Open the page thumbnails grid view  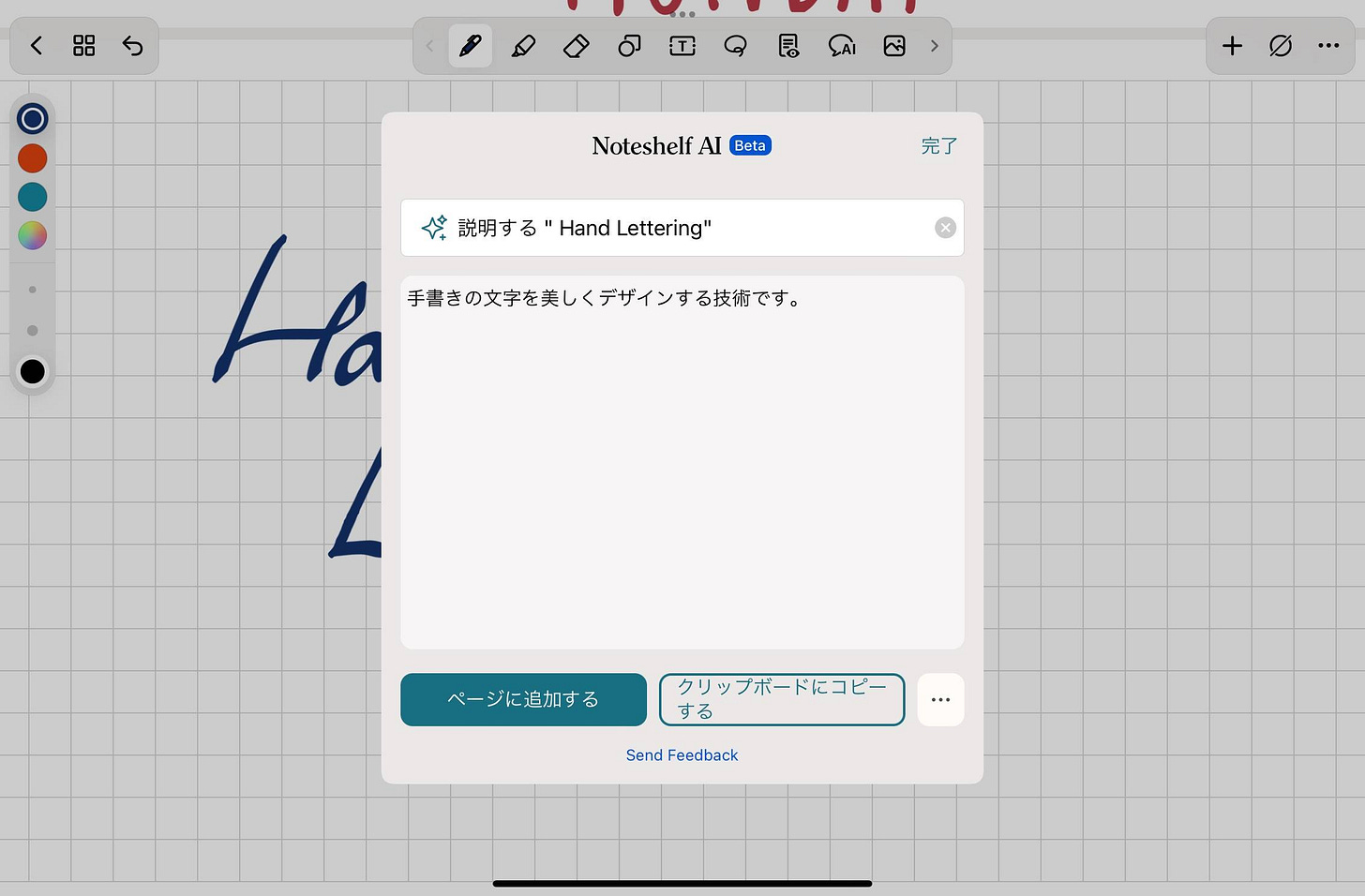(x=84, y=46)
